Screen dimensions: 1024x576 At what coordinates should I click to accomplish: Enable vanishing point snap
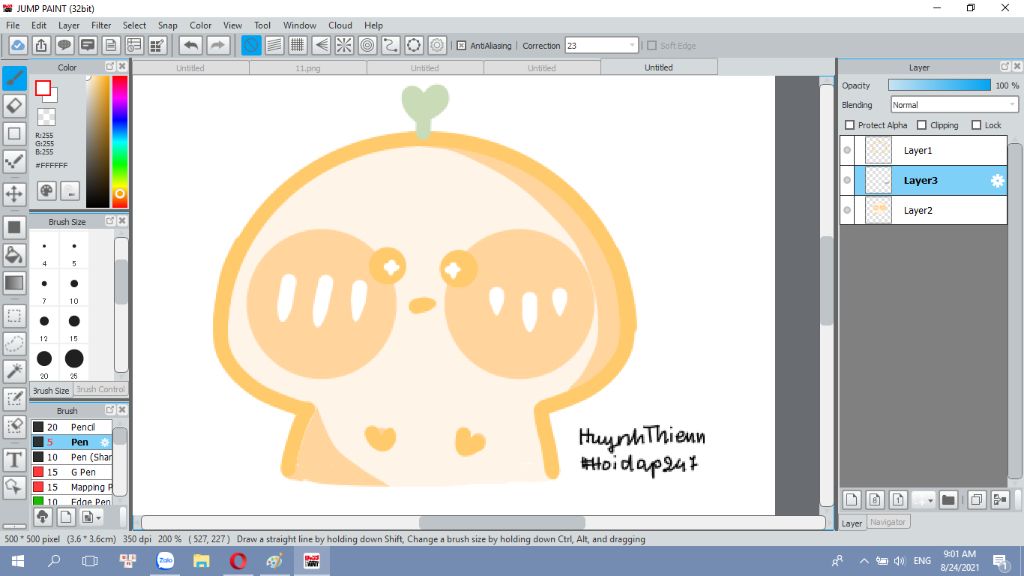tap(321, 45)
